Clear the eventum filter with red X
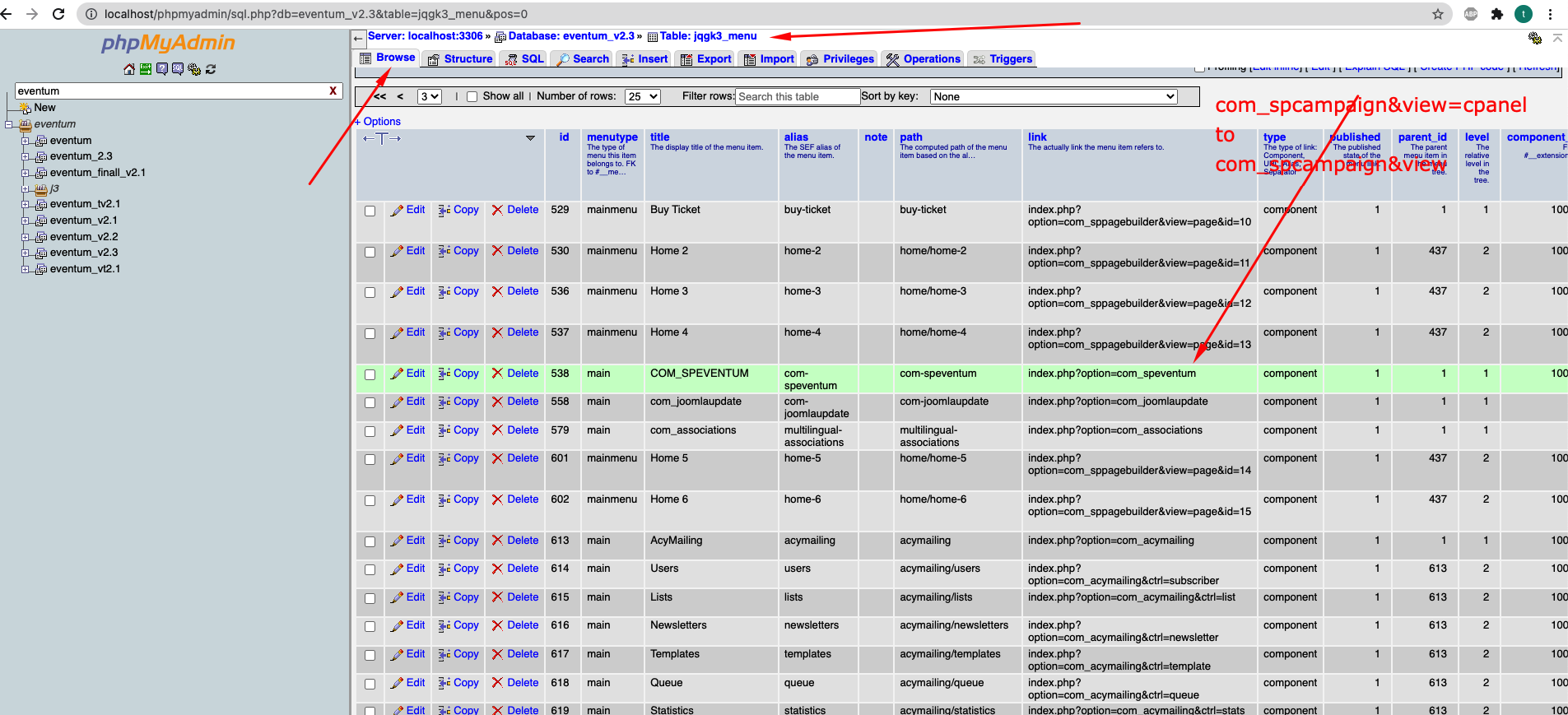1568x715 pixels. point(333,91)
